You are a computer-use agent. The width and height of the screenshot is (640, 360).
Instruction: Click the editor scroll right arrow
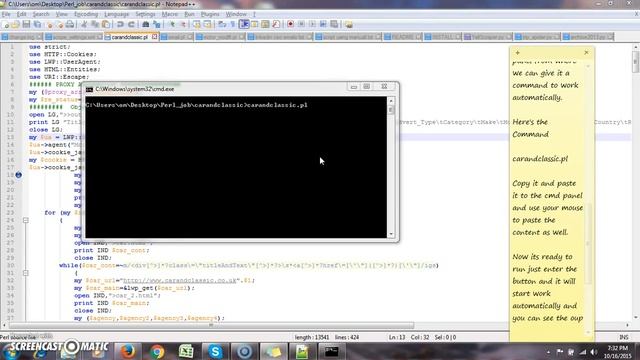click(628, 325)
